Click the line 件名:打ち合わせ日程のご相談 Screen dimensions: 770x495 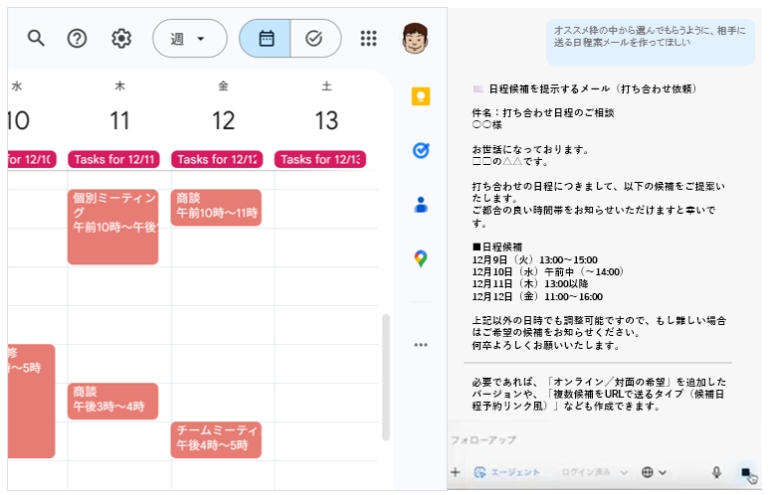click(x=543, y=113)
